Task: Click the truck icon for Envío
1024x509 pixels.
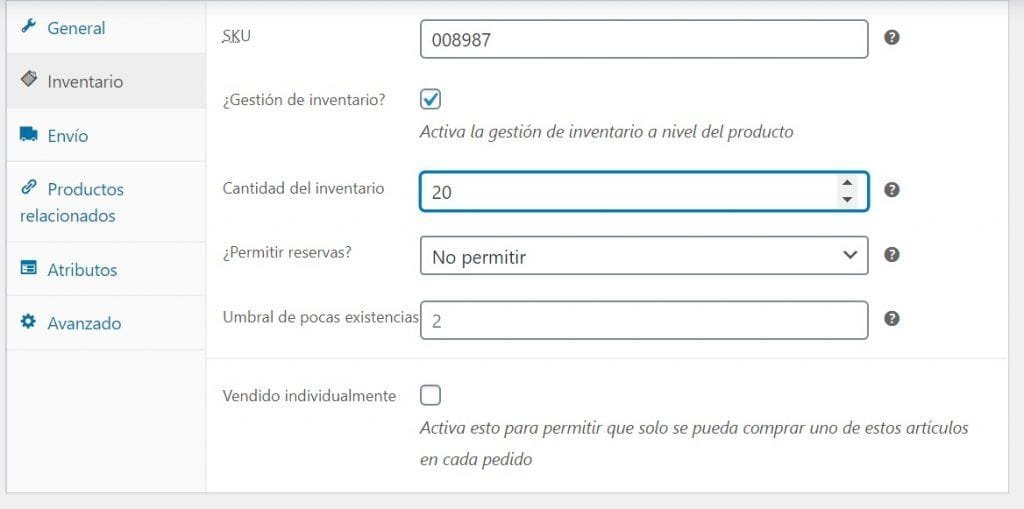Action: pos(29,134)
